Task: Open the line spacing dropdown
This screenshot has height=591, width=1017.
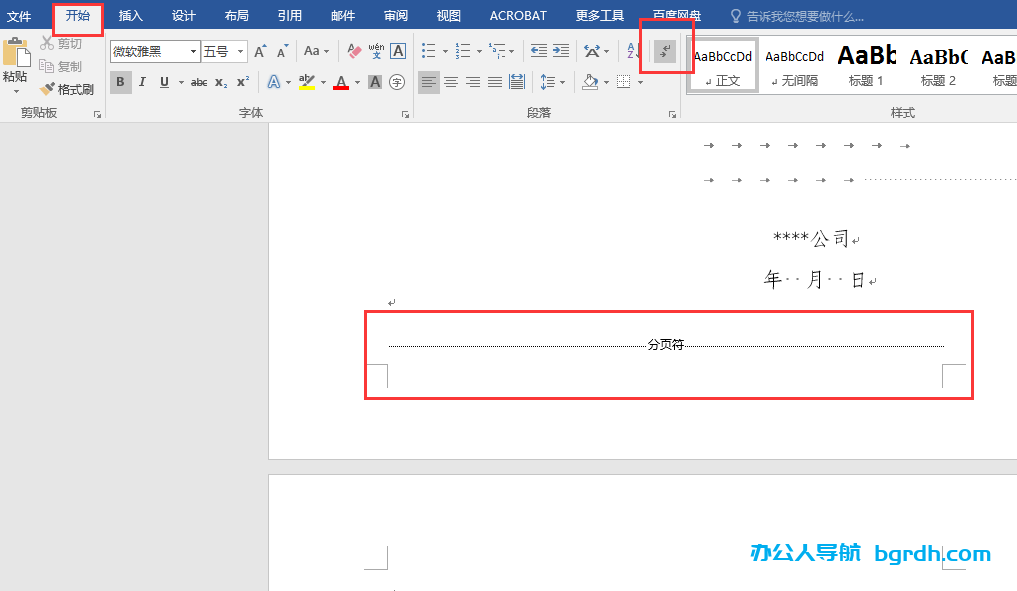Action: (x=550, y=82)
